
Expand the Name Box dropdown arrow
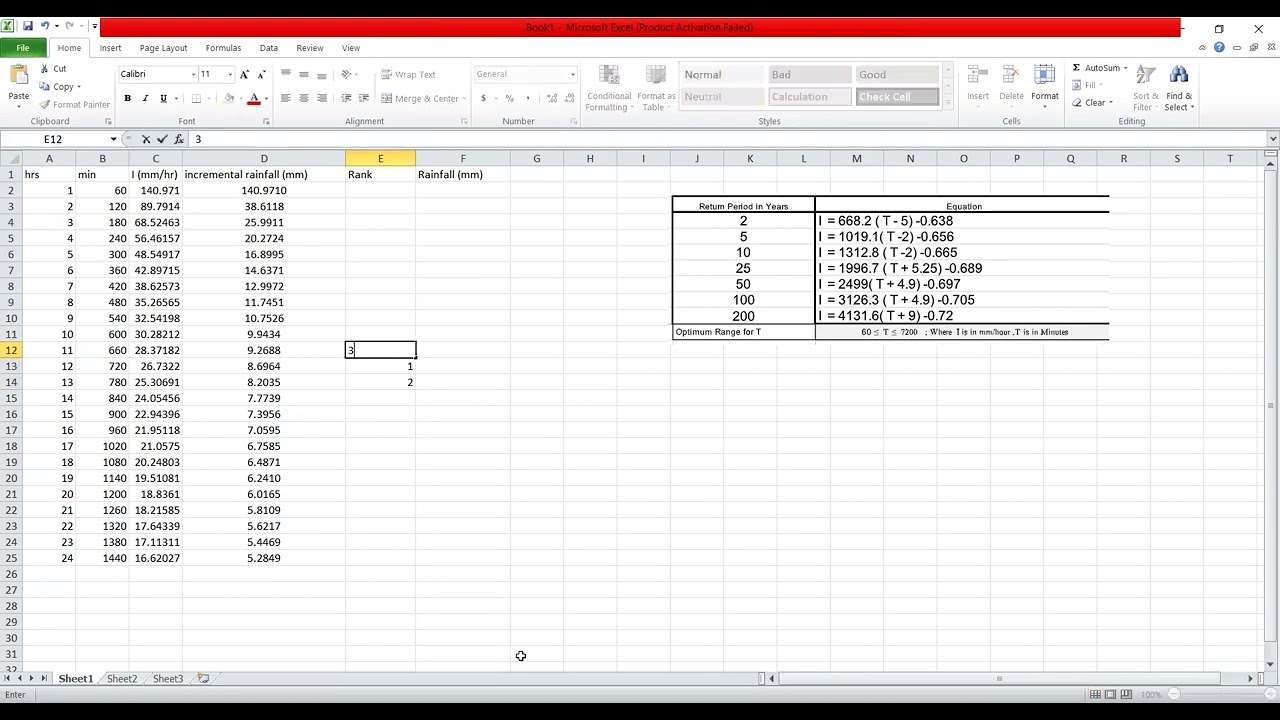point(113,139)
